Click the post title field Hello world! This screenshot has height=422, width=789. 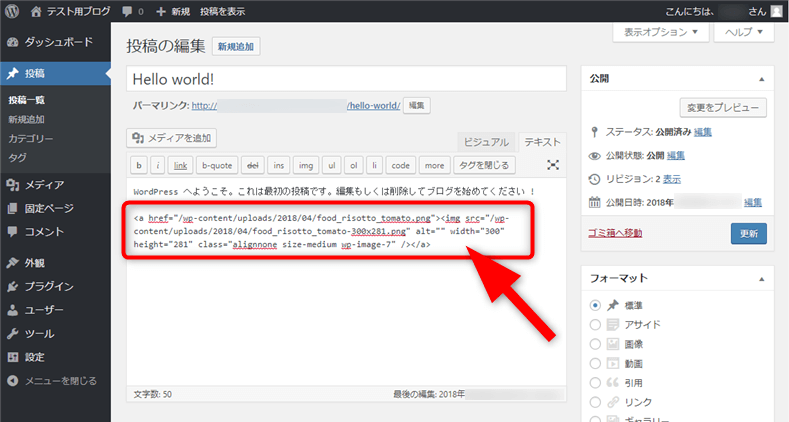click(x=346, y=79)
